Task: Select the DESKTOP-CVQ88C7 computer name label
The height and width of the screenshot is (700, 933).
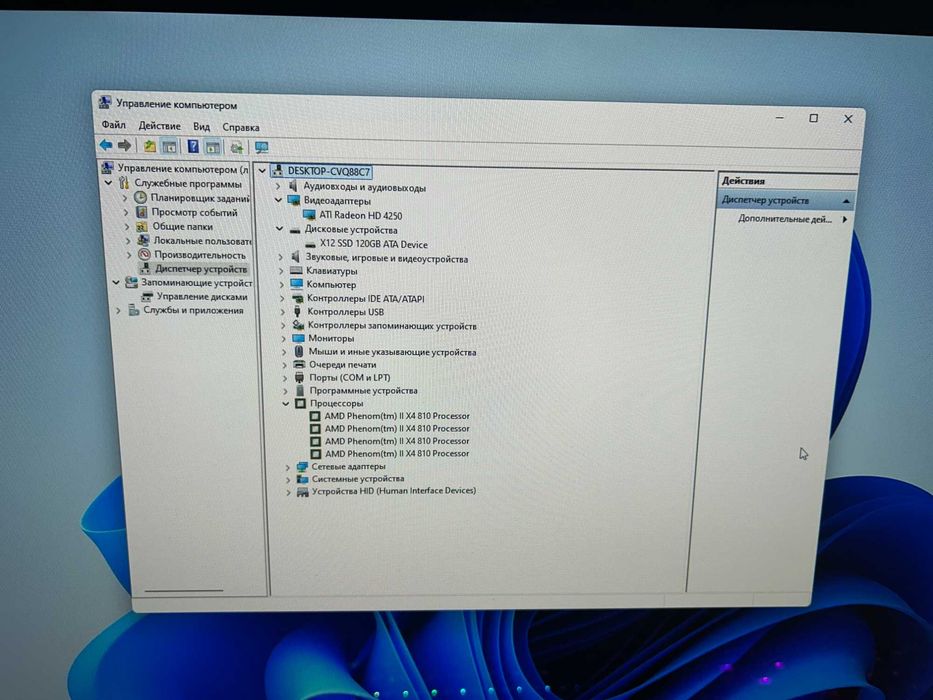Action: click(329, 171)
